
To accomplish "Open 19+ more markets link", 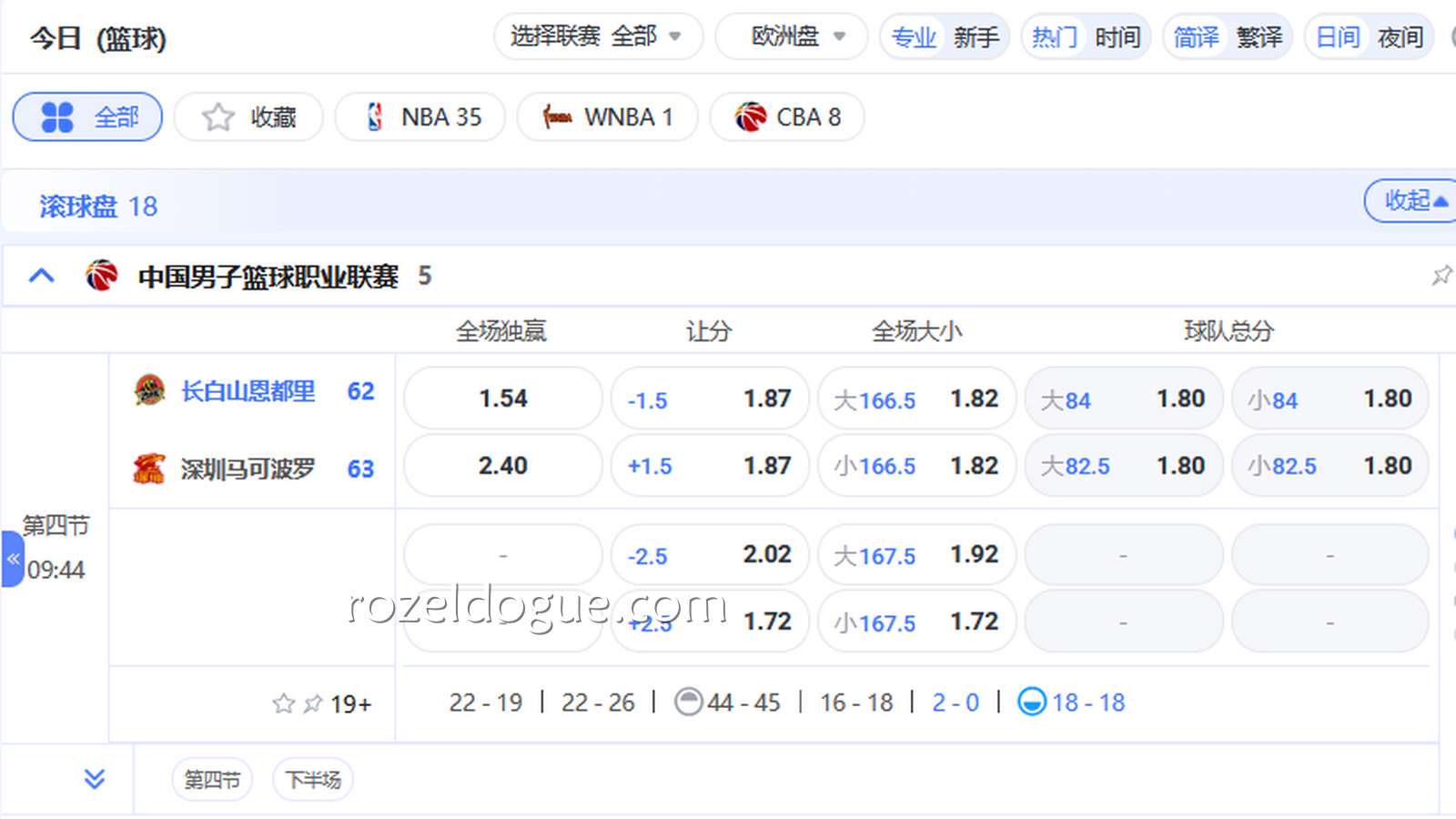I will (x=350, y=703).
